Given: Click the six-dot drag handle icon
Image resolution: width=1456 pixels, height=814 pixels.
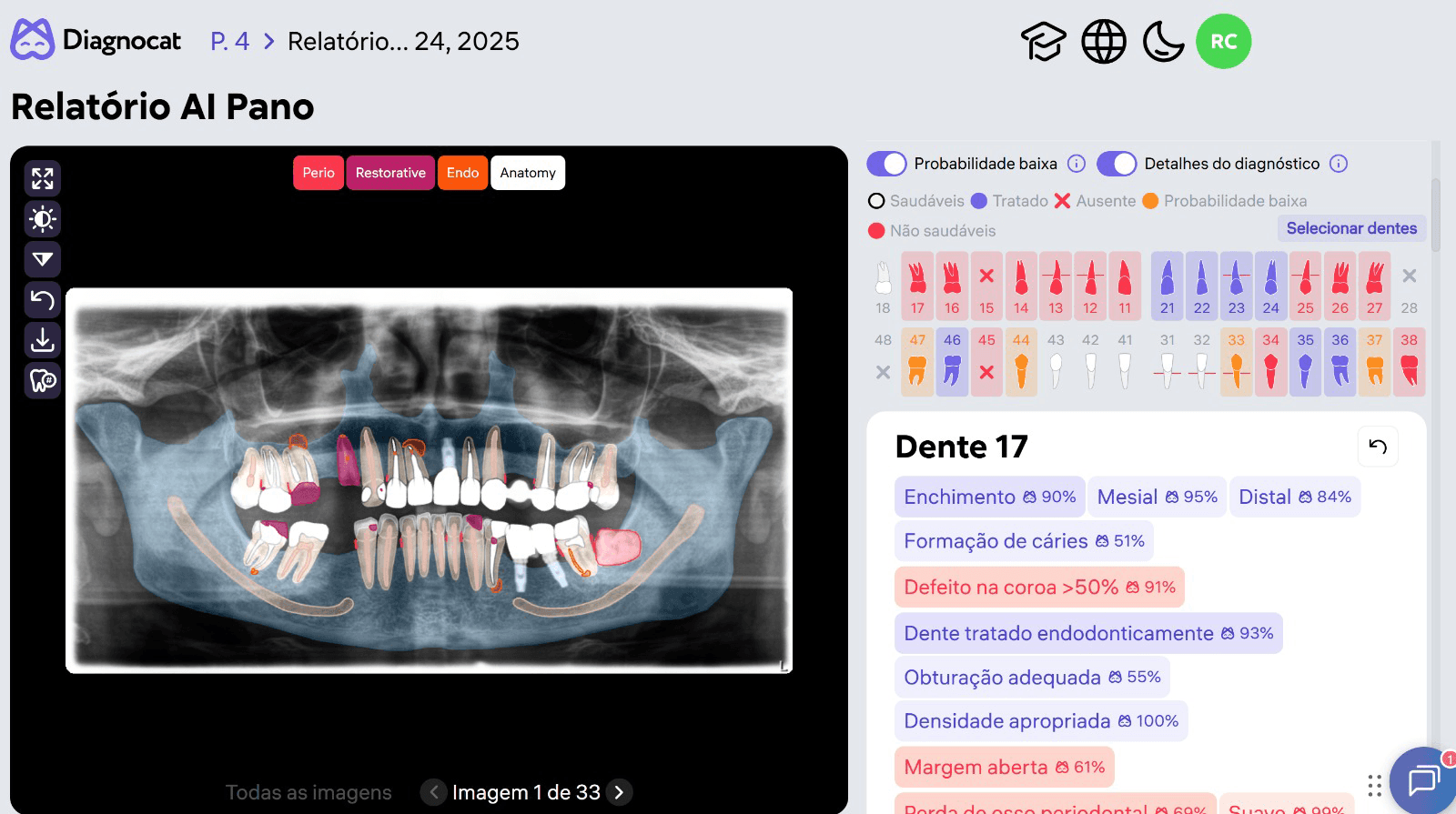Looking at the screenshot, I should tap(1374, 785).
